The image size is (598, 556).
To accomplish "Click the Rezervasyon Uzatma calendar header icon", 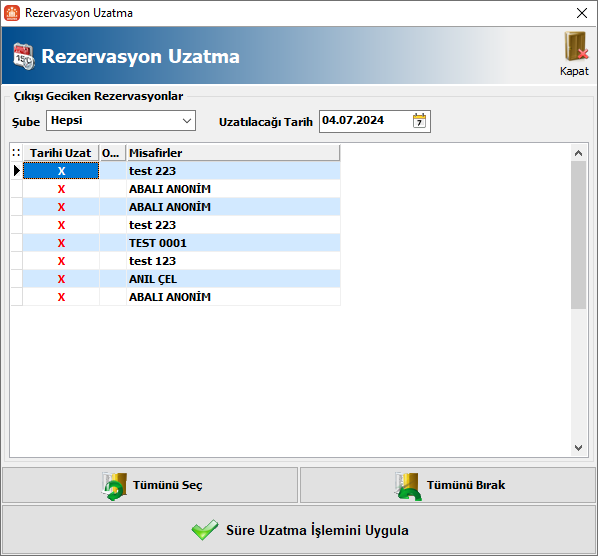I will click(x=23, y=56).
